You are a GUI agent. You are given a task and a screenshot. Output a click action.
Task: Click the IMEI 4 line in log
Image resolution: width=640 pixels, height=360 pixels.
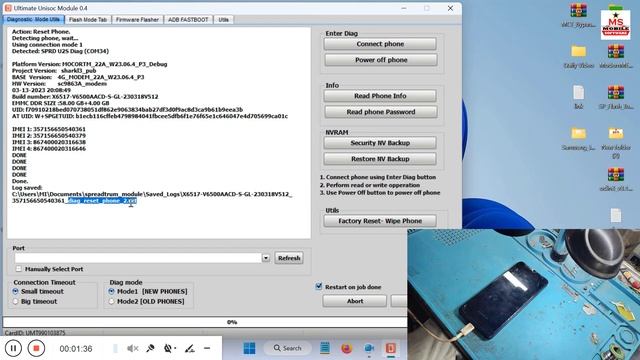pos(49,149)
